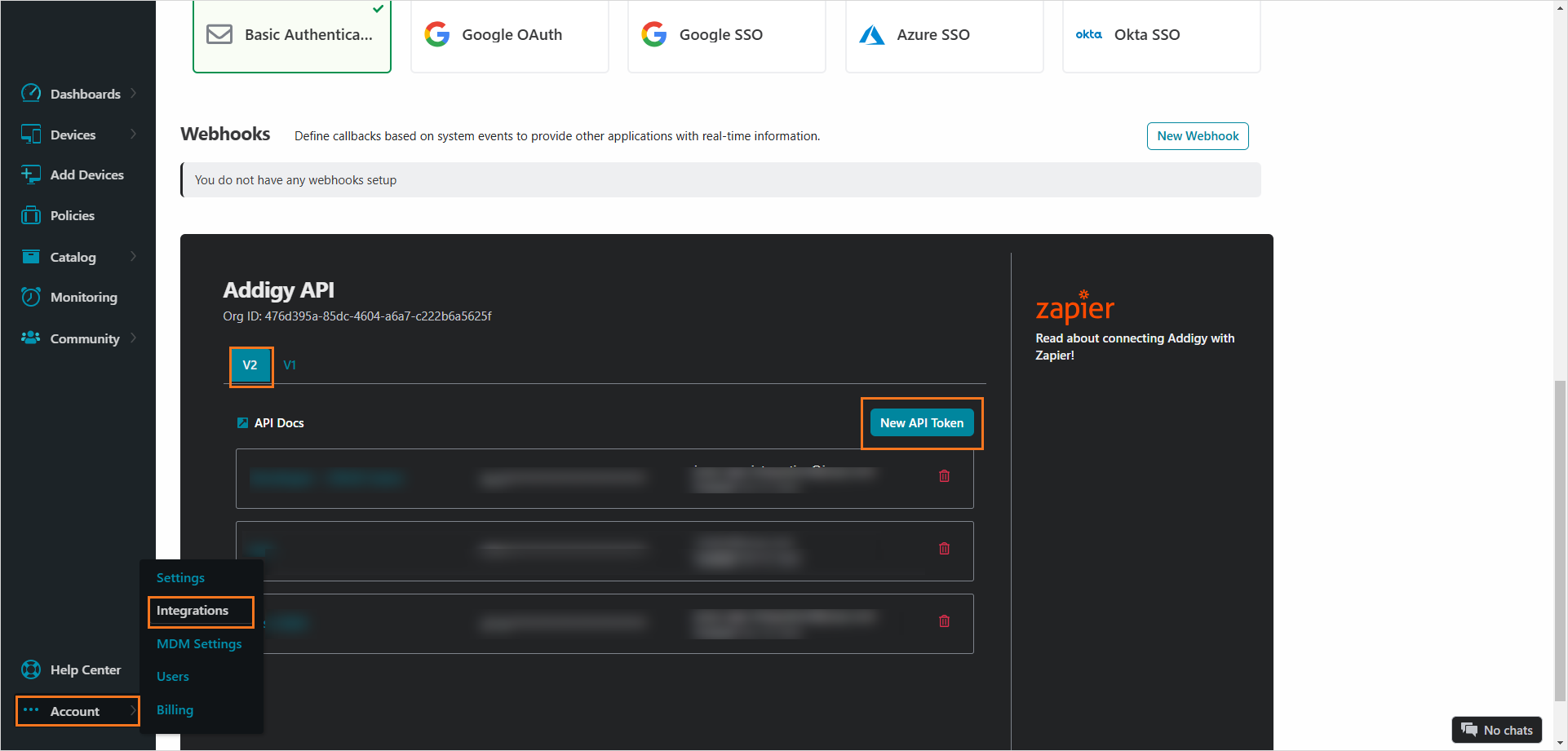This screenshot has height=751, width=1568.
Task: Open Billing in the Account submenu
Action: pyautogui.click(x=175, y=710)
